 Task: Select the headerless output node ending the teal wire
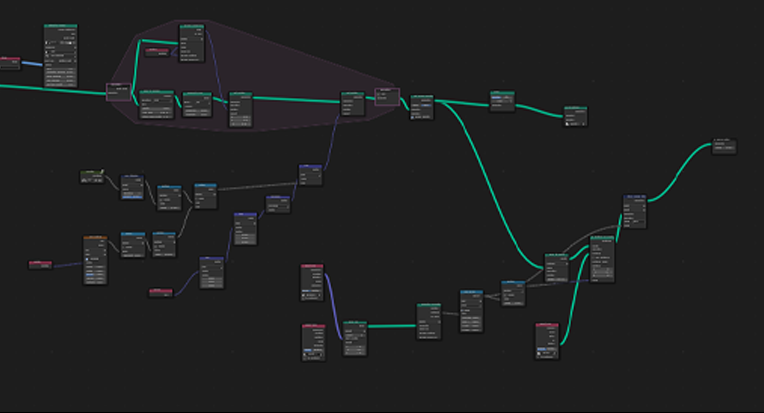click(x=724, y=146)
